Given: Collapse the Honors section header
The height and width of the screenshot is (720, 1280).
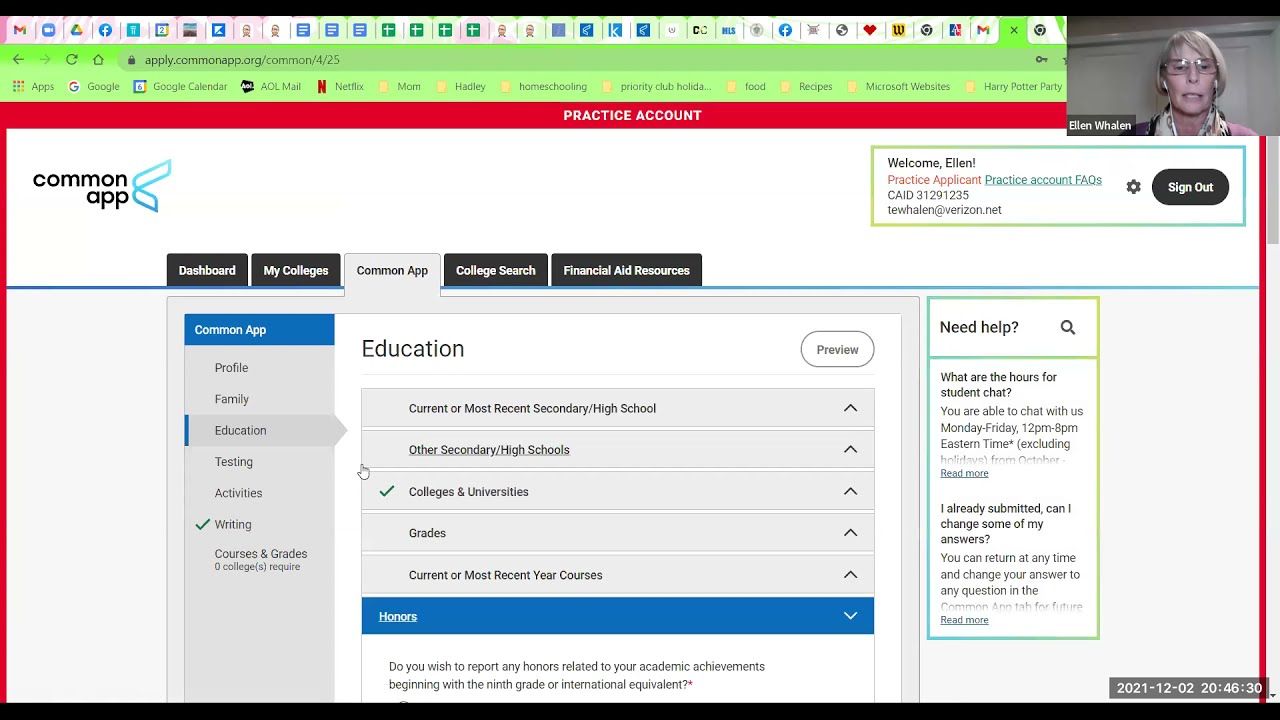Looking at the screenshot, I should (617, 616).
